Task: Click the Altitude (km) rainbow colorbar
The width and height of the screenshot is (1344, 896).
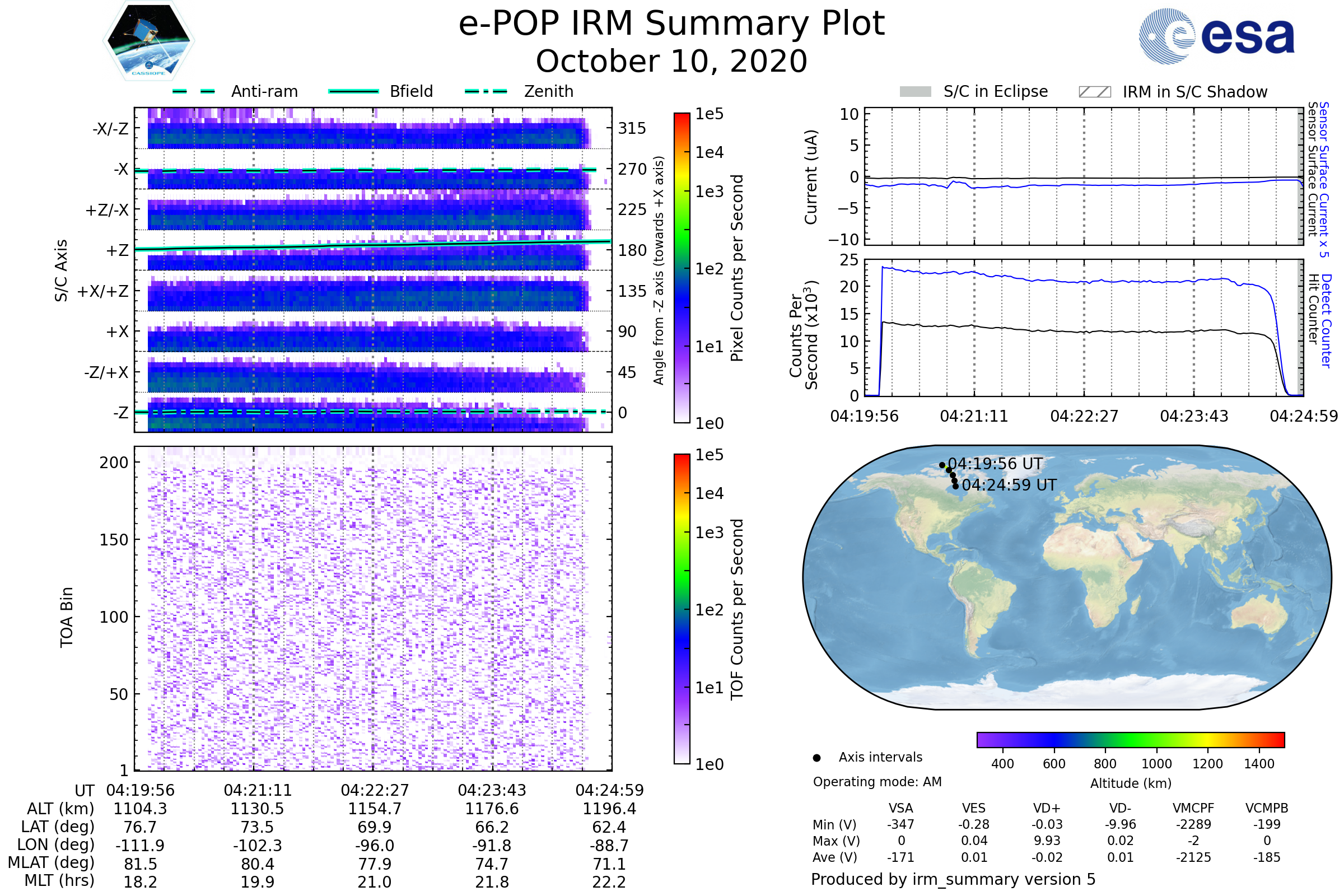Action: click(x=1130, y=740)
